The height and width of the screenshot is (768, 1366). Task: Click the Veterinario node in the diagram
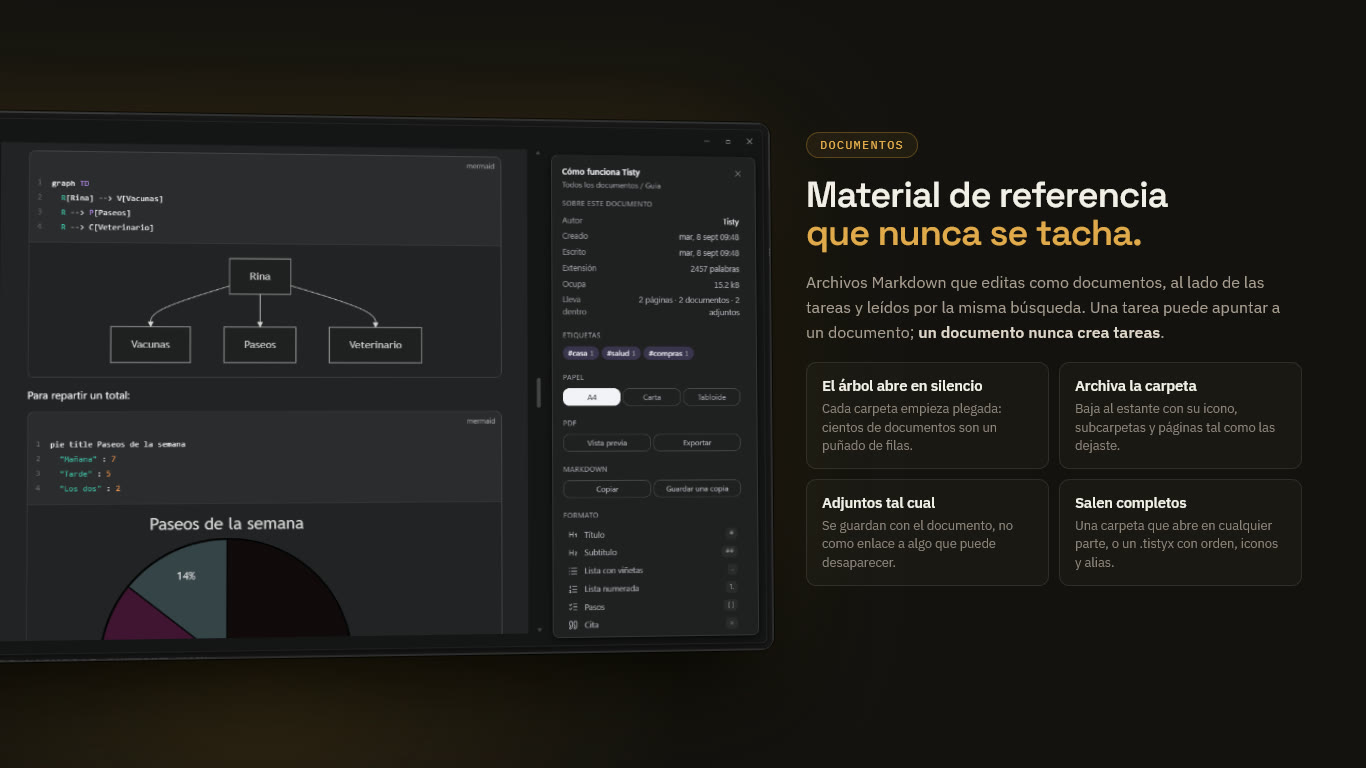pos(375,345)
